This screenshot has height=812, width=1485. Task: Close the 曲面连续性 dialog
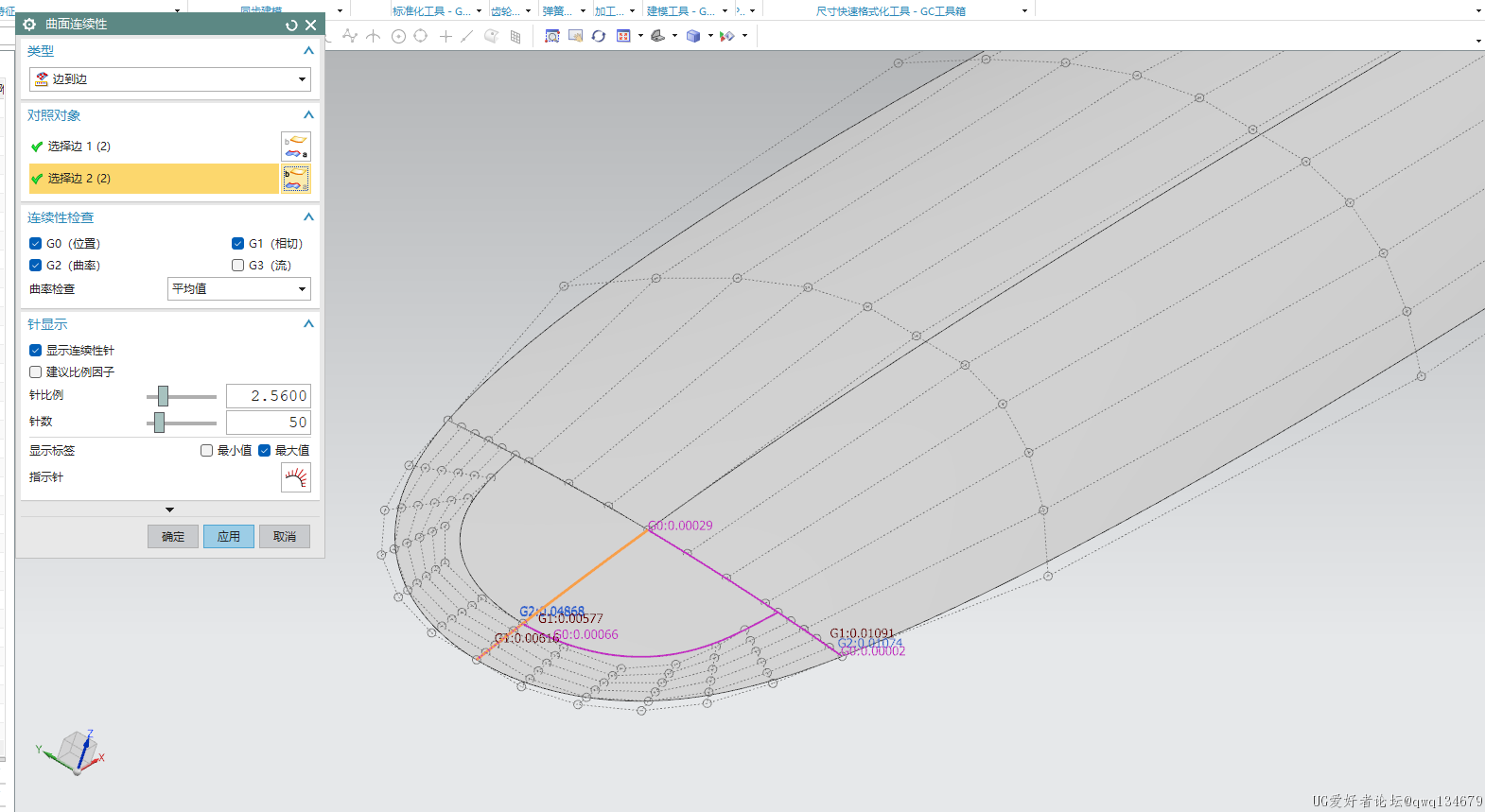[x=310, y=25]
